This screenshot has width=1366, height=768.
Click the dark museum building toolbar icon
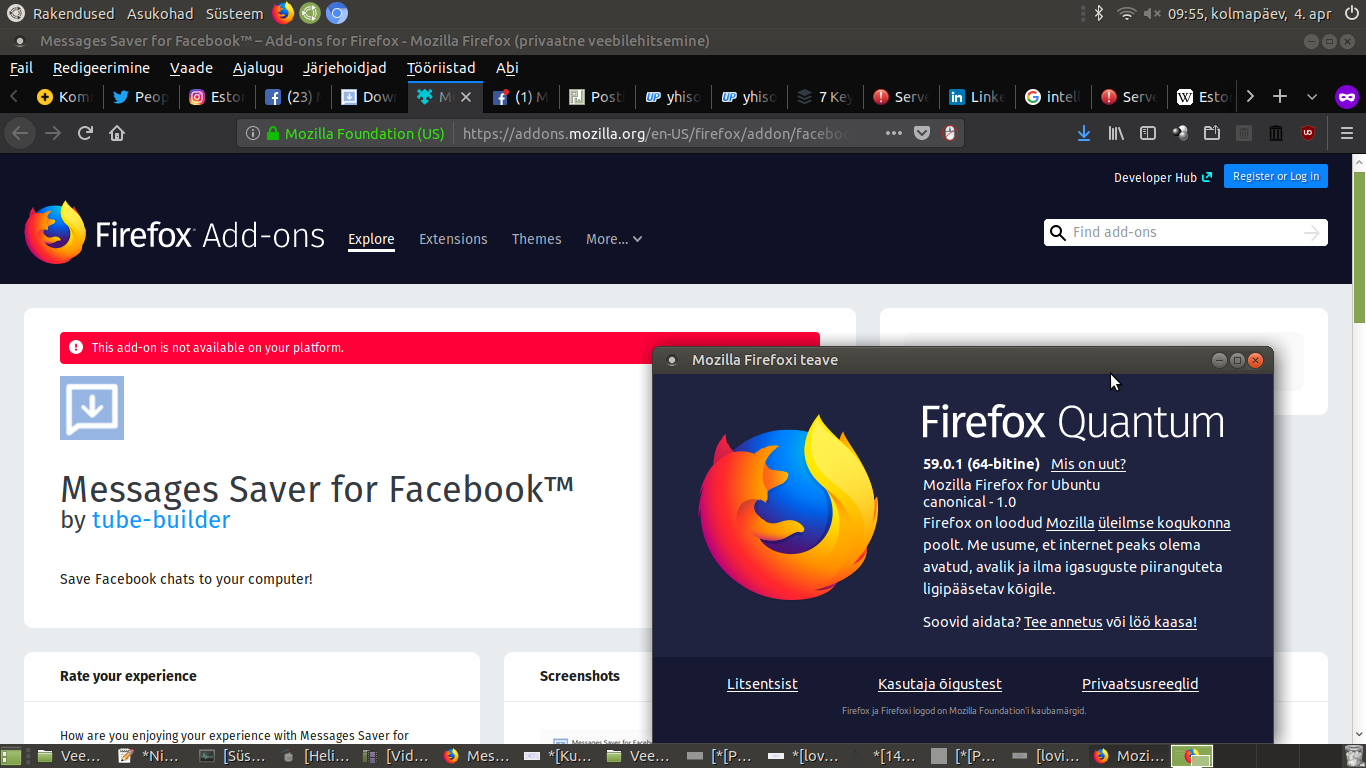click(1276, 133)
